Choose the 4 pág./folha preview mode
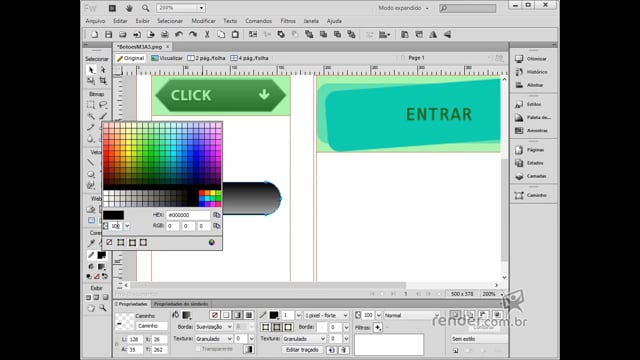This screenshot has width=640, height=360. 249,58
